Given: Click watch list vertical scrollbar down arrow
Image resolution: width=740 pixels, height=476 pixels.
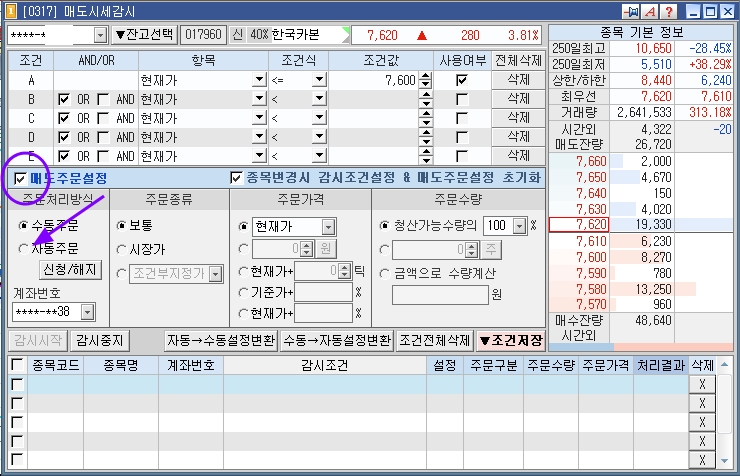Looking at the screenshot, I should (x=724, y=461).
